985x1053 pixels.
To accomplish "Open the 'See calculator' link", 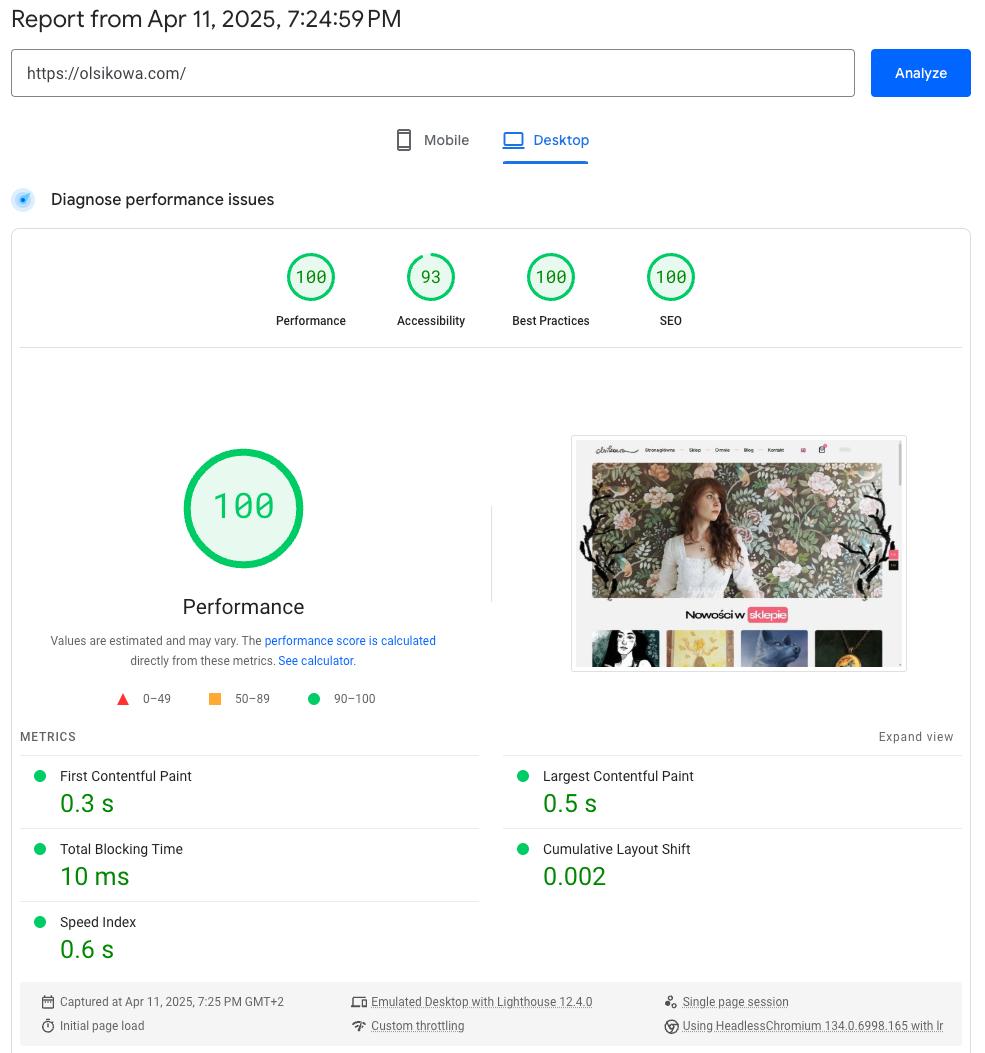I will point(316,661).
